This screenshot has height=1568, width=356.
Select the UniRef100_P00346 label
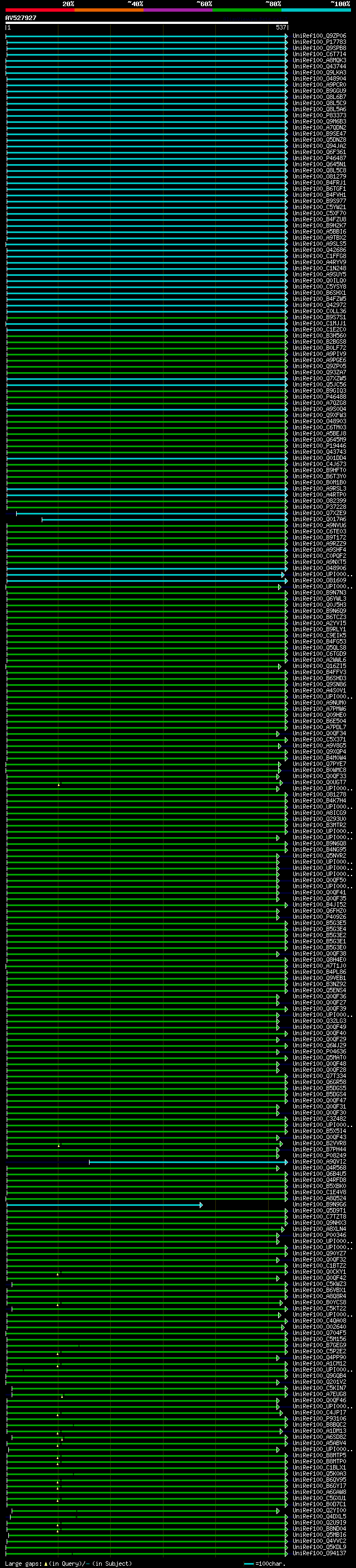[x=319, y=1235]
